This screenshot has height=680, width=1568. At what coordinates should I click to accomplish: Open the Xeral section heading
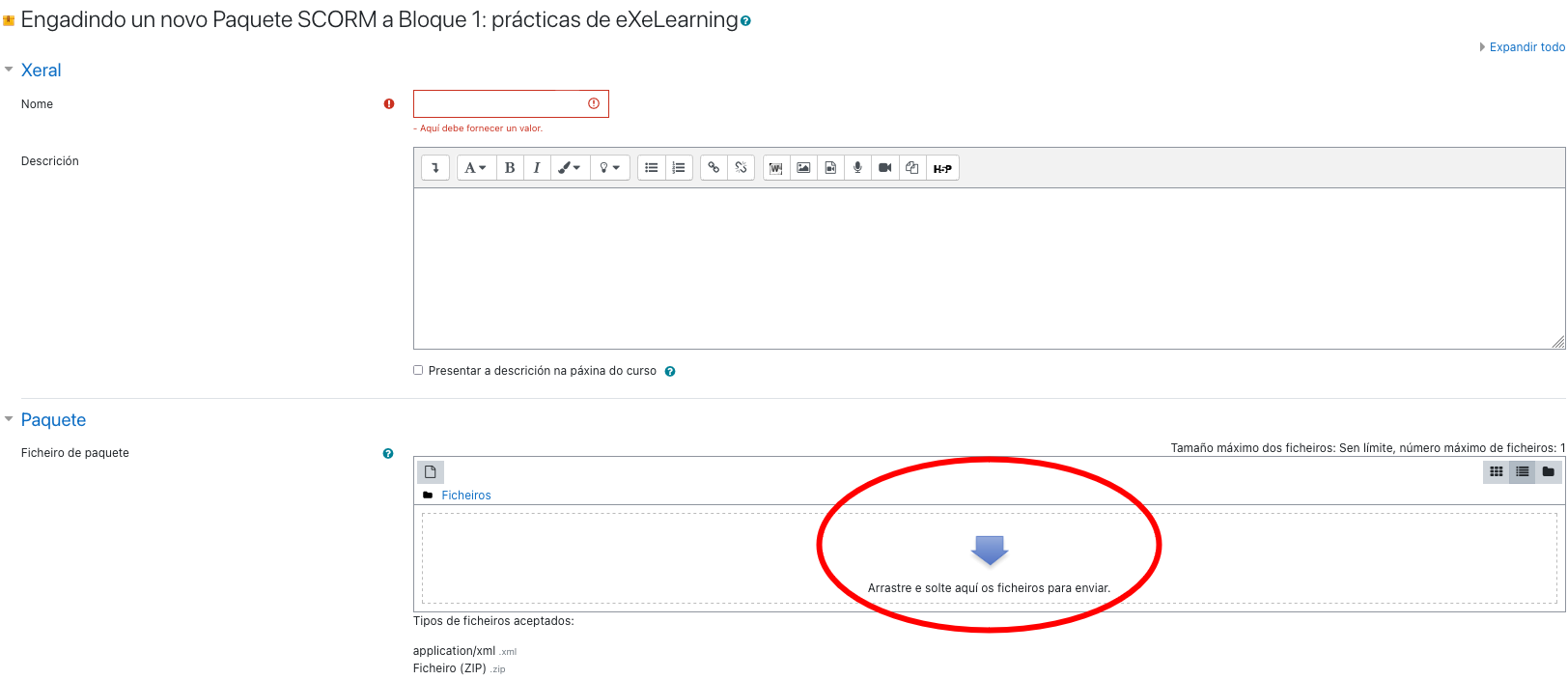point(41,71)
